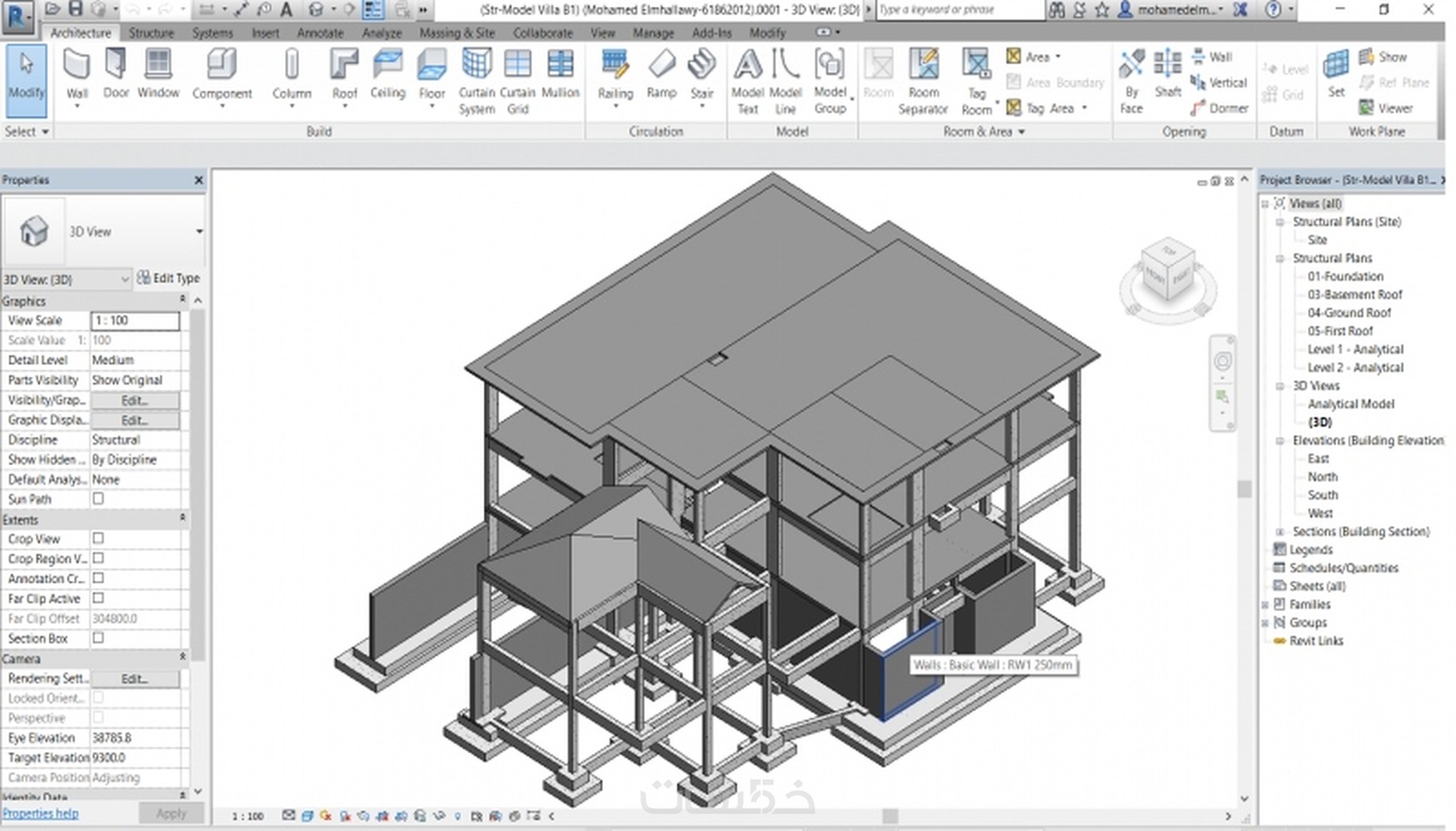The height and width of the screenshot is (831, 1456).
Task: Click the Ceiling tool
Action: point(387,75)
